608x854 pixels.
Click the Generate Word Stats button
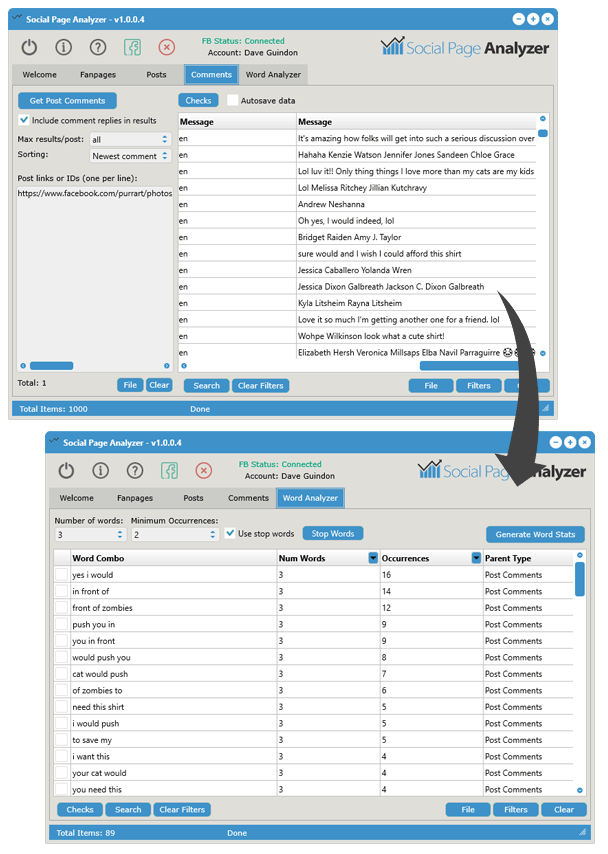pyautogui.click(x=535, y=534)
